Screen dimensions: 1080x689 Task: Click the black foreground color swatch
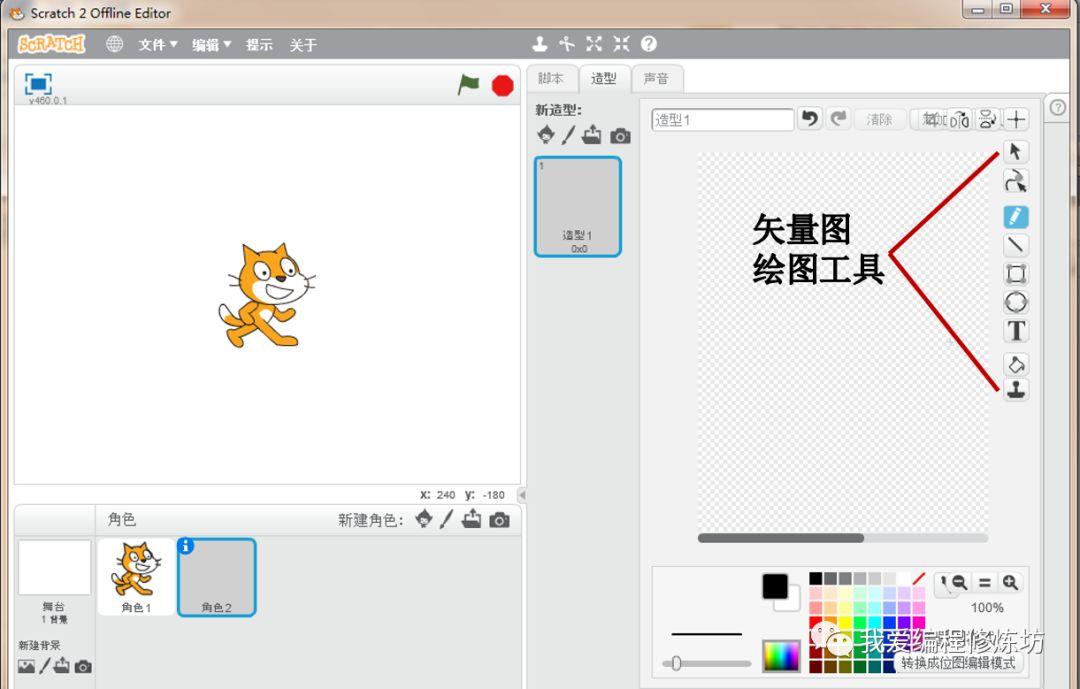(775, 586)
